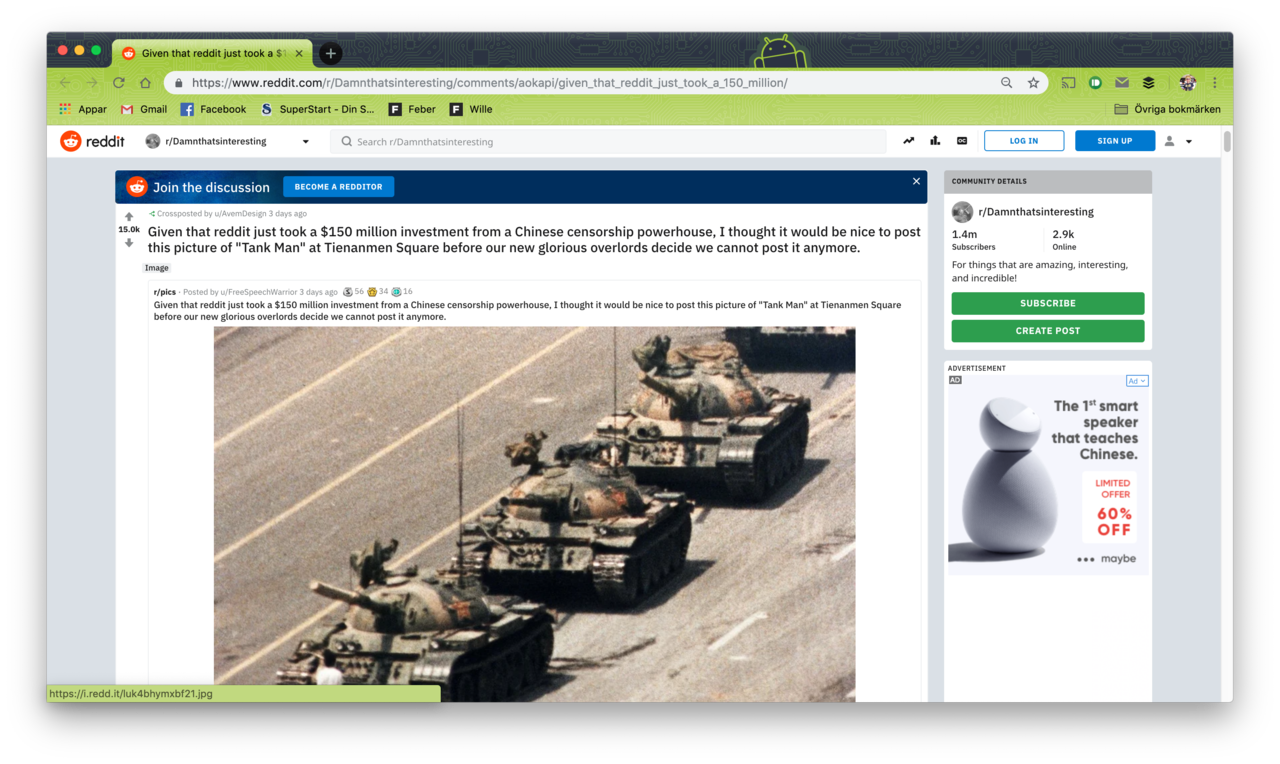Open the All bar-chart icon
This screenshot has height=764, width=1280.
(935, 141)
